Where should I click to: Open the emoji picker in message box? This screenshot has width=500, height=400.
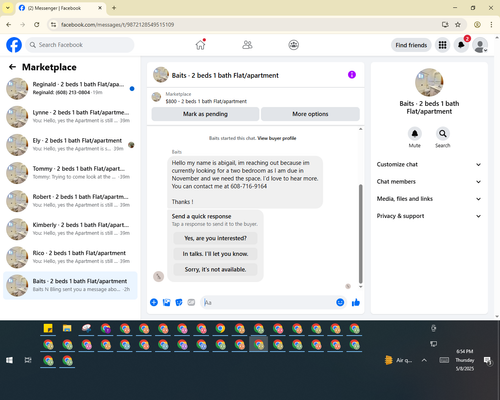pyautogui.click(x=340, y=302)
